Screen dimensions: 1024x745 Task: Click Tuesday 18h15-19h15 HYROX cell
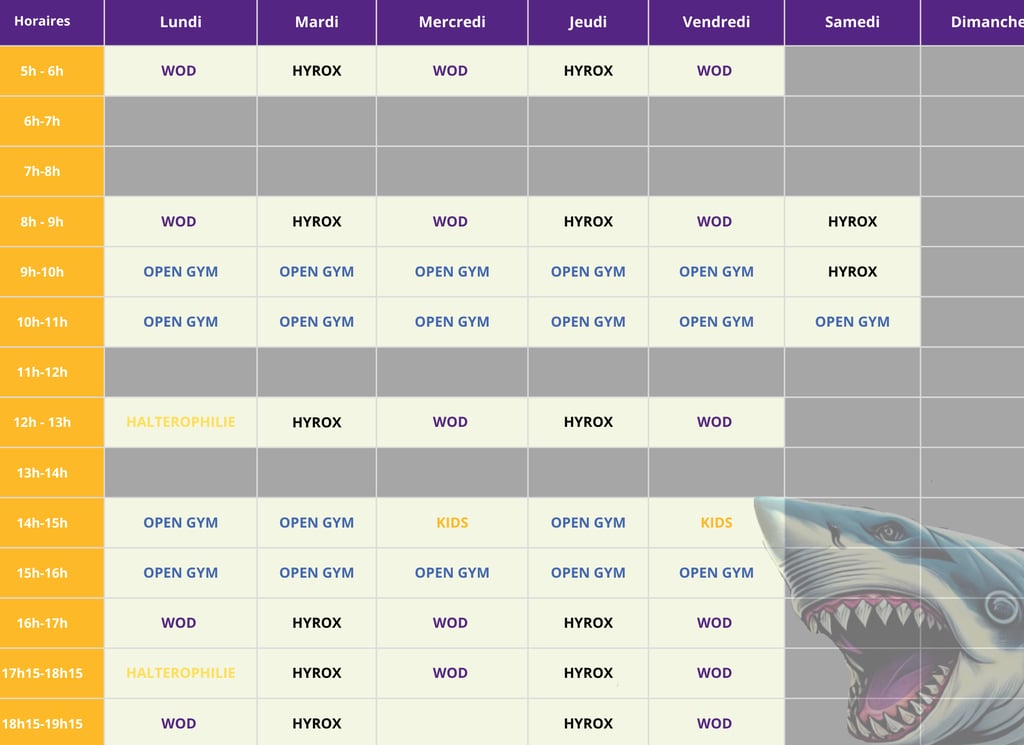(317, 723)
